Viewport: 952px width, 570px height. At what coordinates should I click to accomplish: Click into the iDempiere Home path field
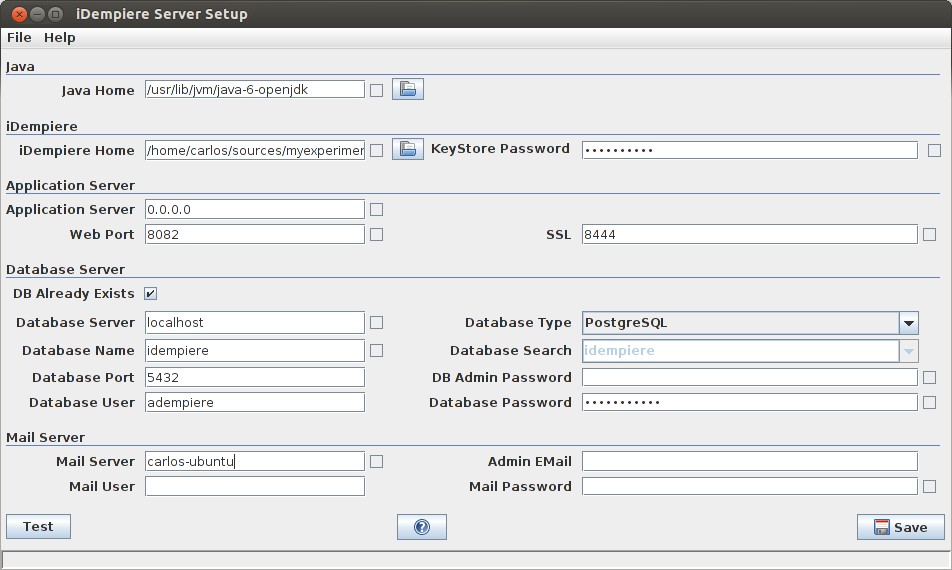255,150
